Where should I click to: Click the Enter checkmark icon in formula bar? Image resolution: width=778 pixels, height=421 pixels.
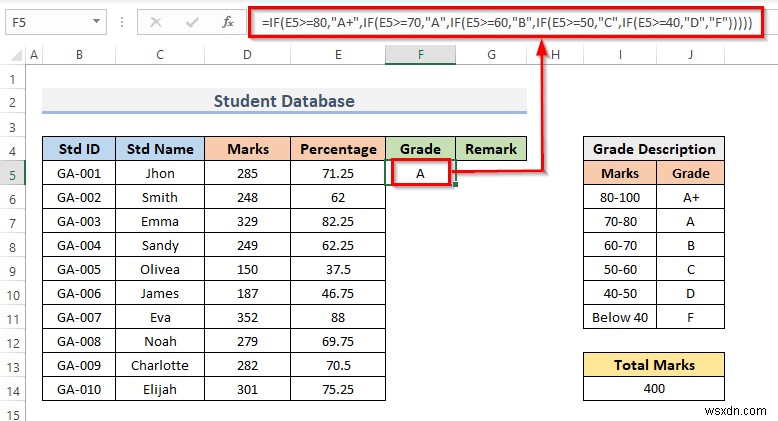point(192,22)
